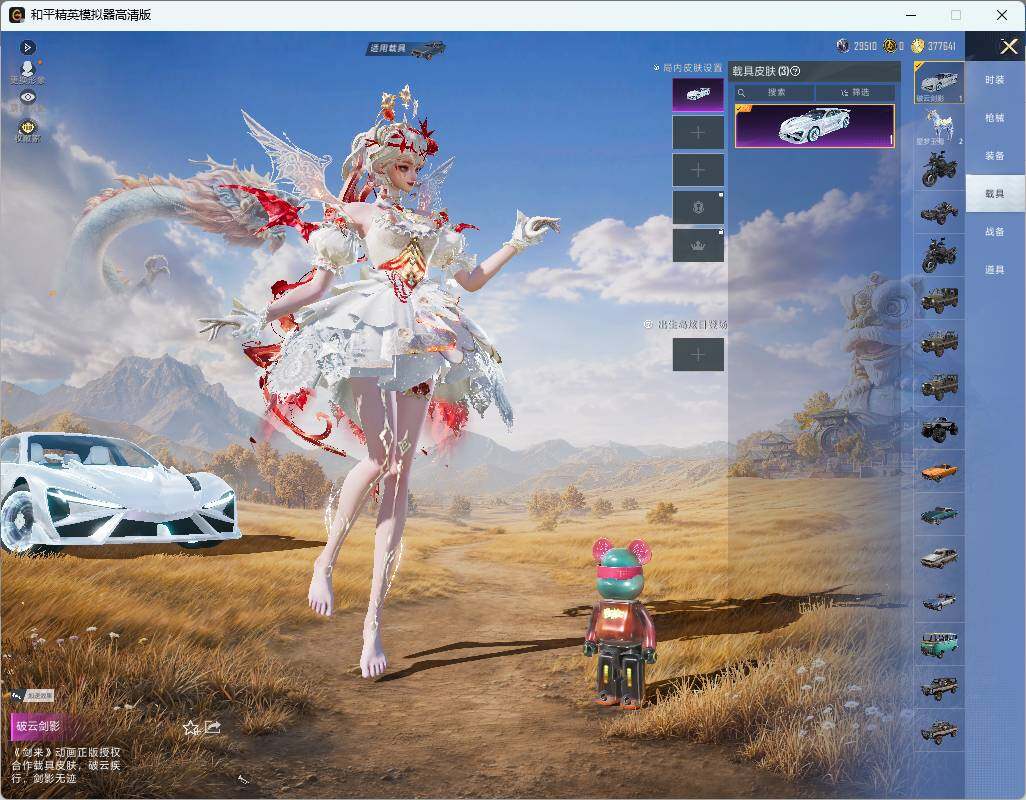Screen dimensions: 1026x800
Task: Select the horse vehicle numbered 2
Action: [940, 126]
